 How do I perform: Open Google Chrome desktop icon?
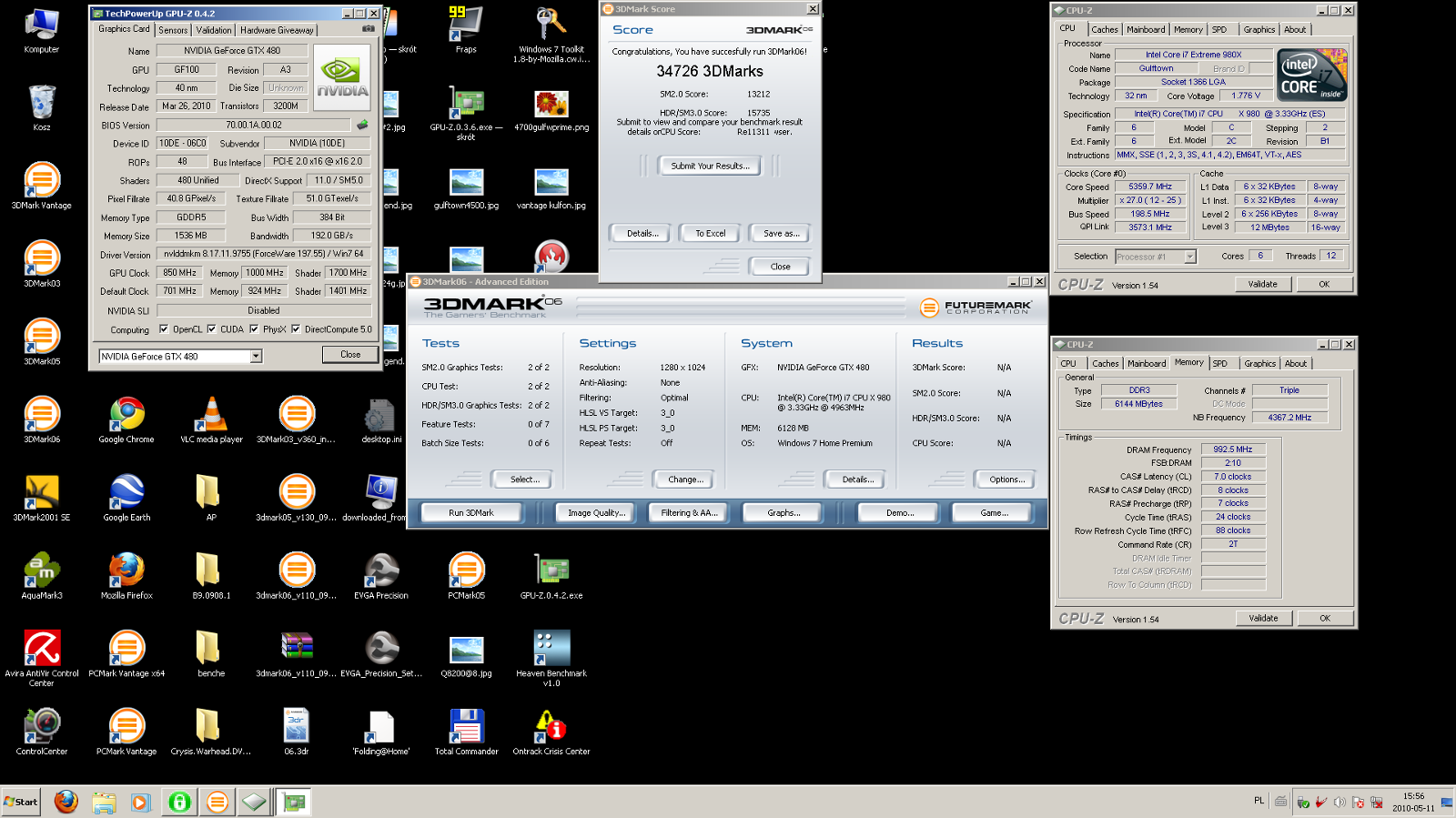pyautogui.click(x=126, y=419)
